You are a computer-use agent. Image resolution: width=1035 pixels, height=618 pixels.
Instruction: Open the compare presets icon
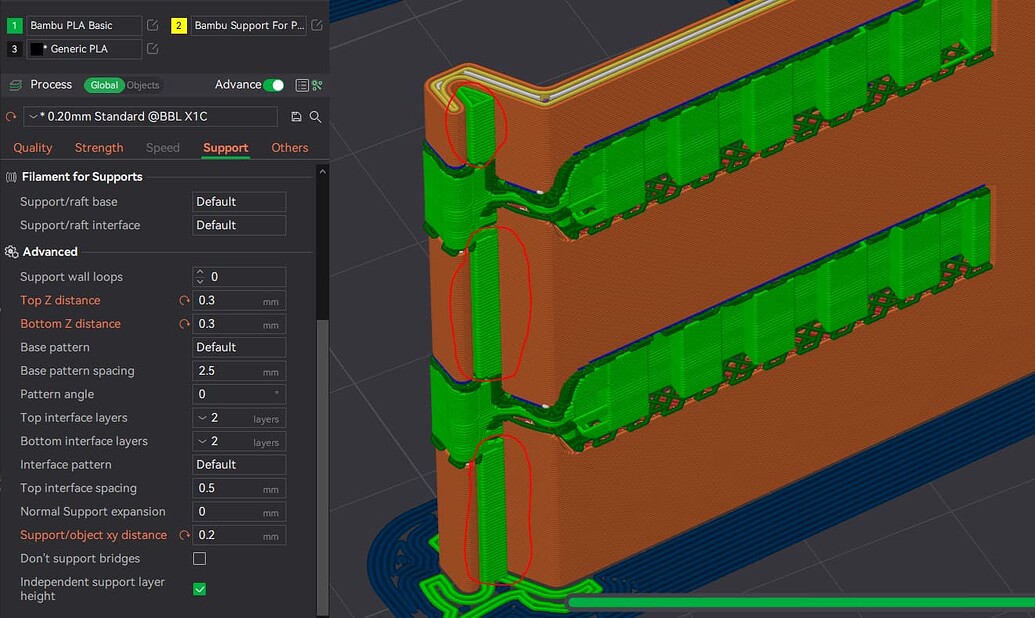tap(317, 85)
